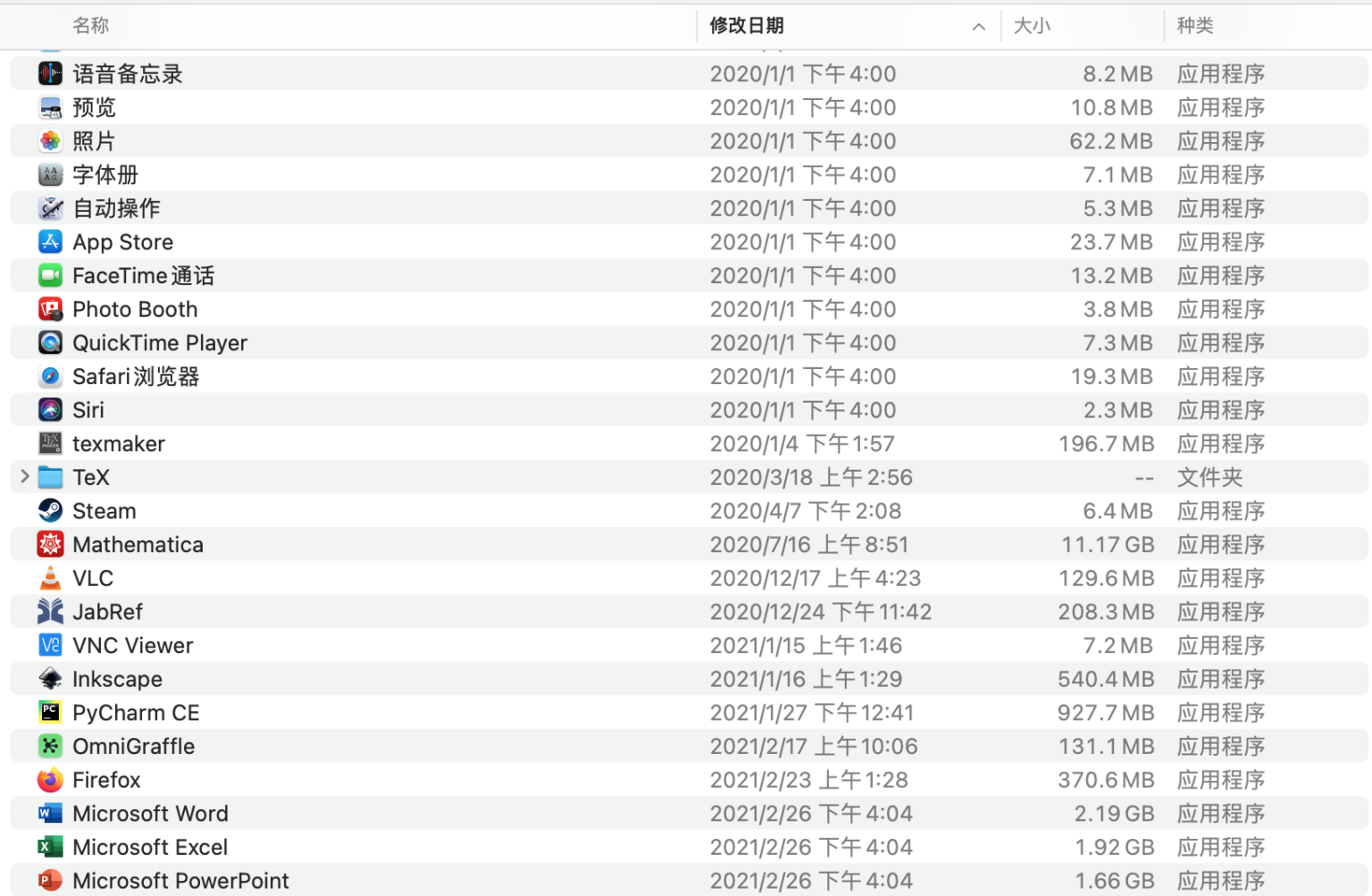Viewport: 1372px width, 896px height.
Task: Select the "语音备忘录" file name
Action: pos(128,74)
